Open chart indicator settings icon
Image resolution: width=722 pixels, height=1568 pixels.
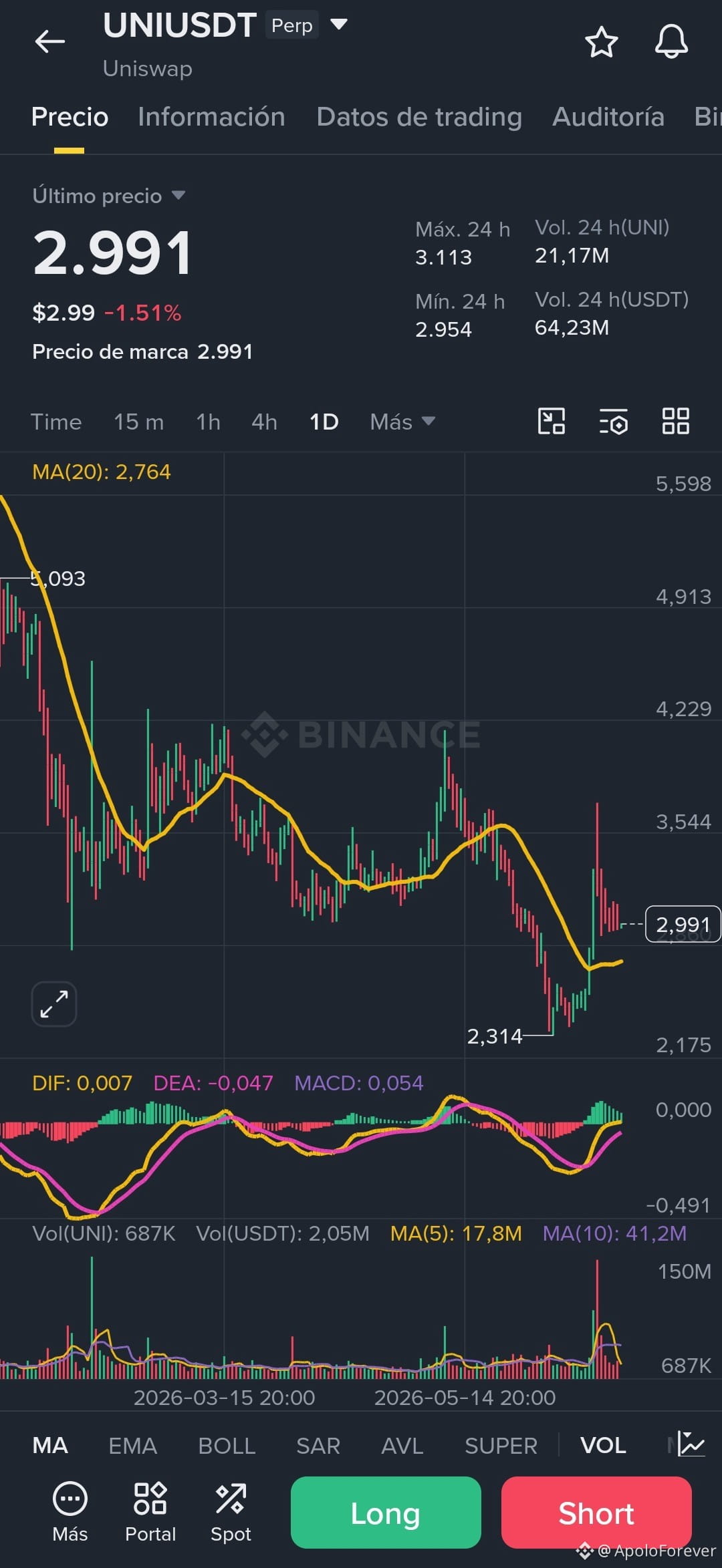coord(613,422)
